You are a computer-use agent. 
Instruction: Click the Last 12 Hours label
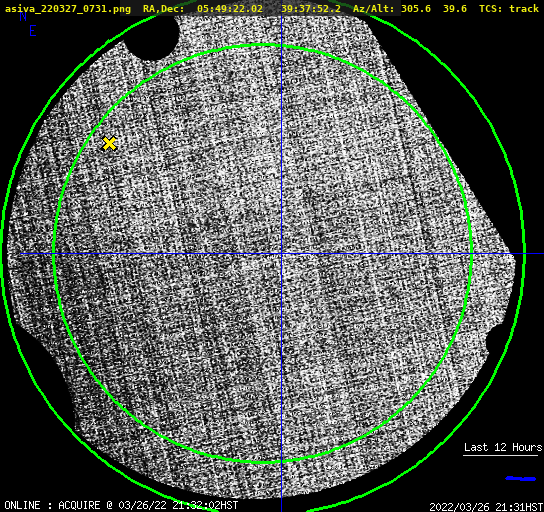[x=503, y=447]
